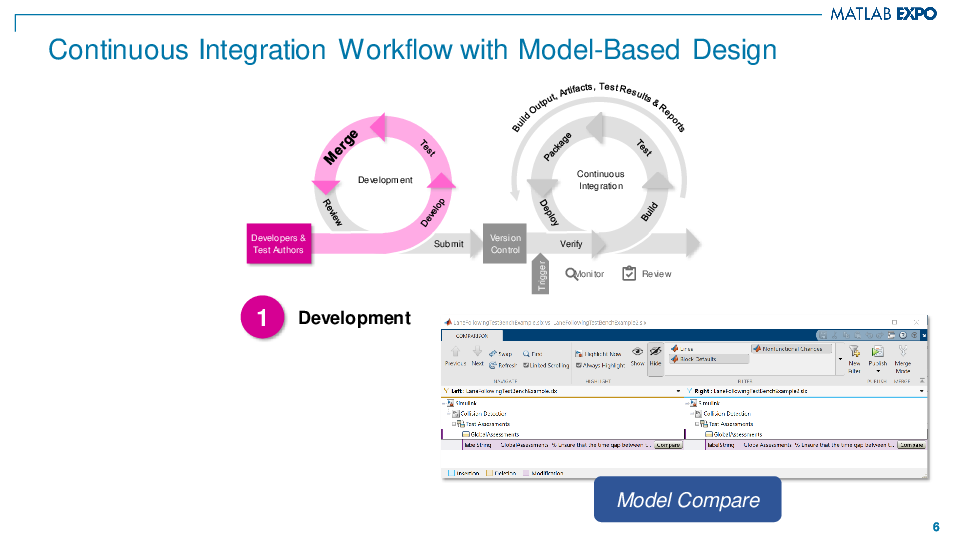Click the Review clipboard icon

click(629, 273)
